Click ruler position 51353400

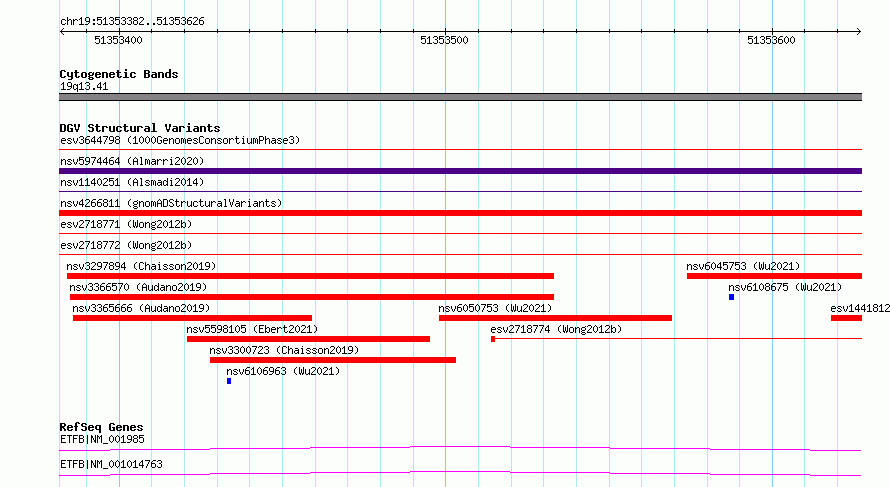coord(119,40)
